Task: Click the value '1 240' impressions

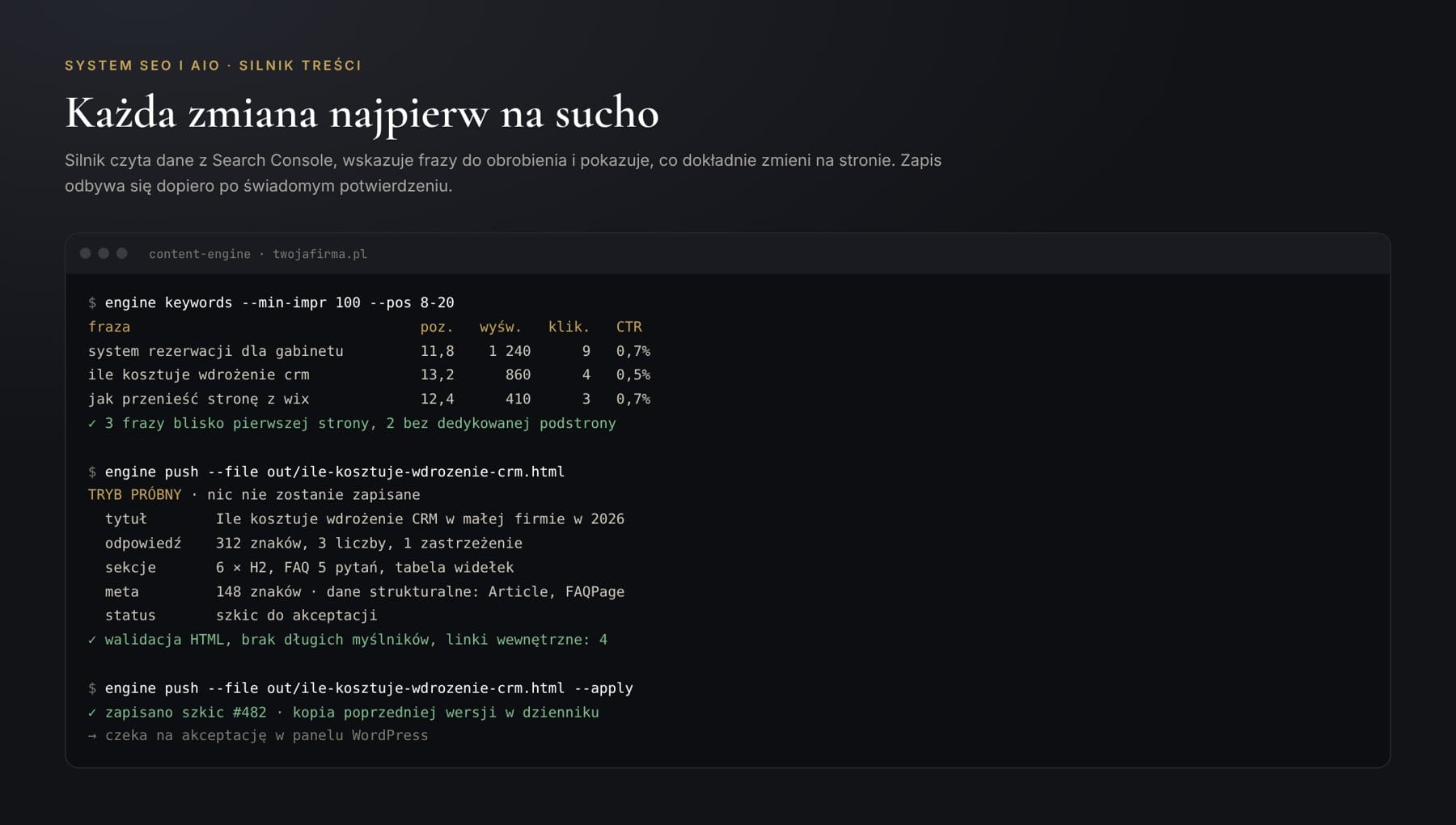Action: [x=510, y=351]
